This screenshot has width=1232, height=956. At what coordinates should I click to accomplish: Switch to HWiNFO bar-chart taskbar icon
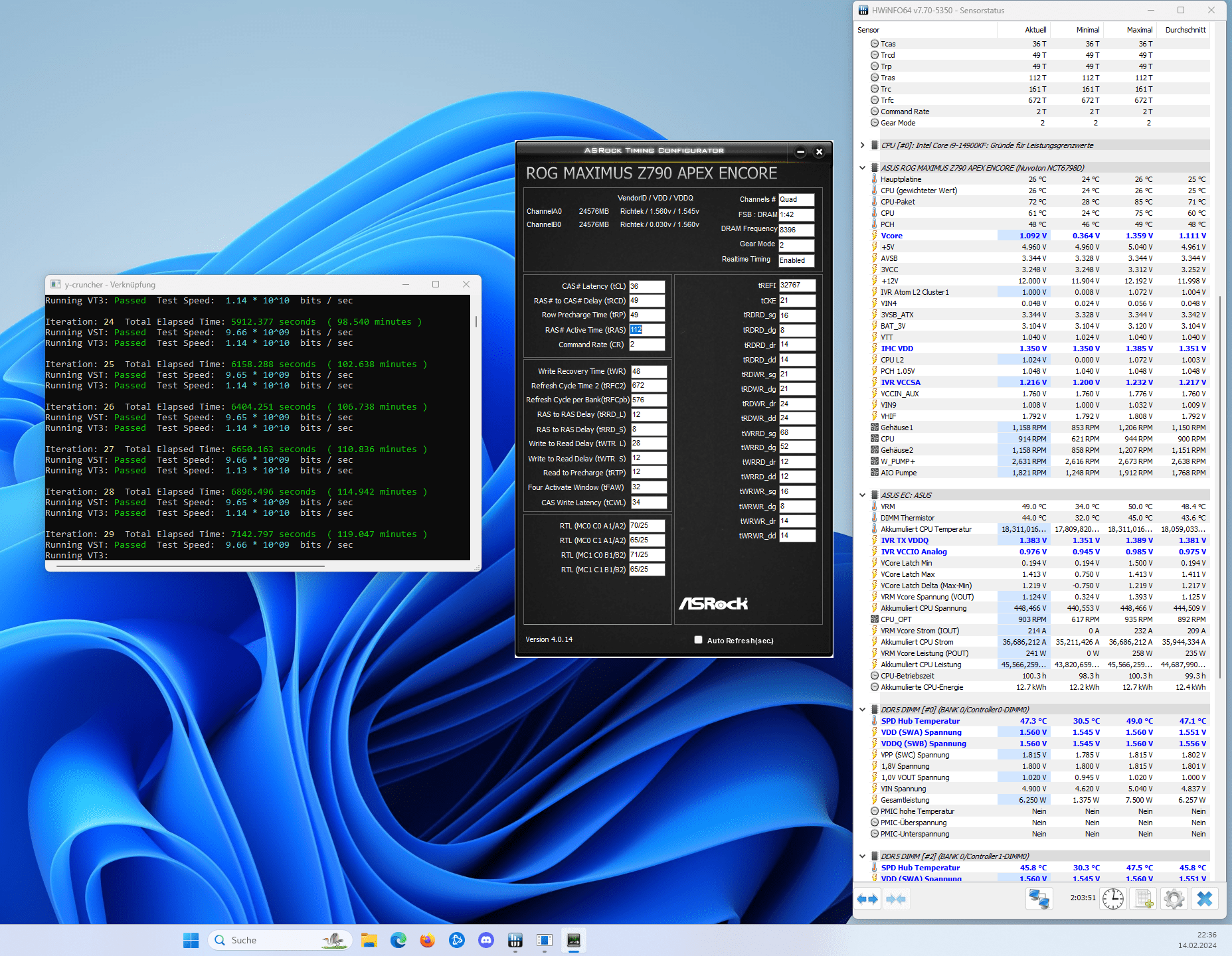(x=515, y=940)
